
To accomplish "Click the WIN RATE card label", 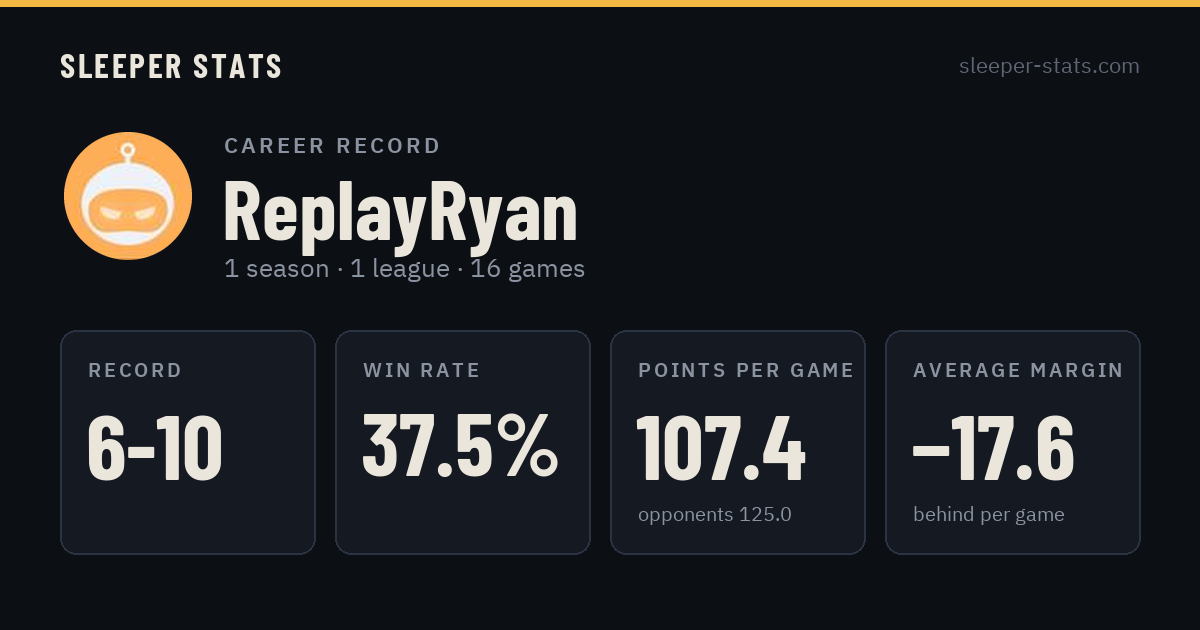I will (x=422, y=371).
